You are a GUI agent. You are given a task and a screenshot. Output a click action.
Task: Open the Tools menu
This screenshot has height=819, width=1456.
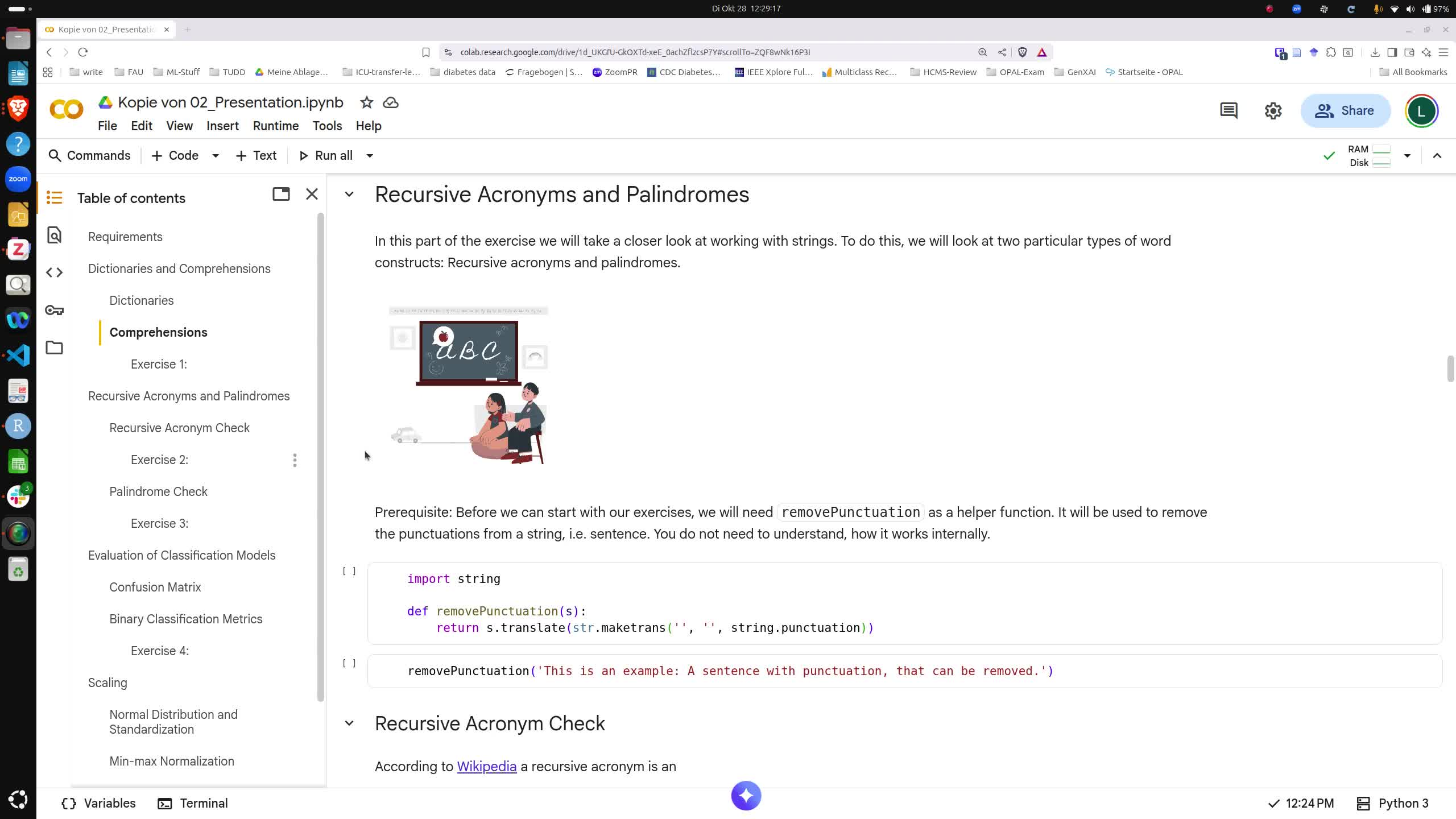(327, 126)
